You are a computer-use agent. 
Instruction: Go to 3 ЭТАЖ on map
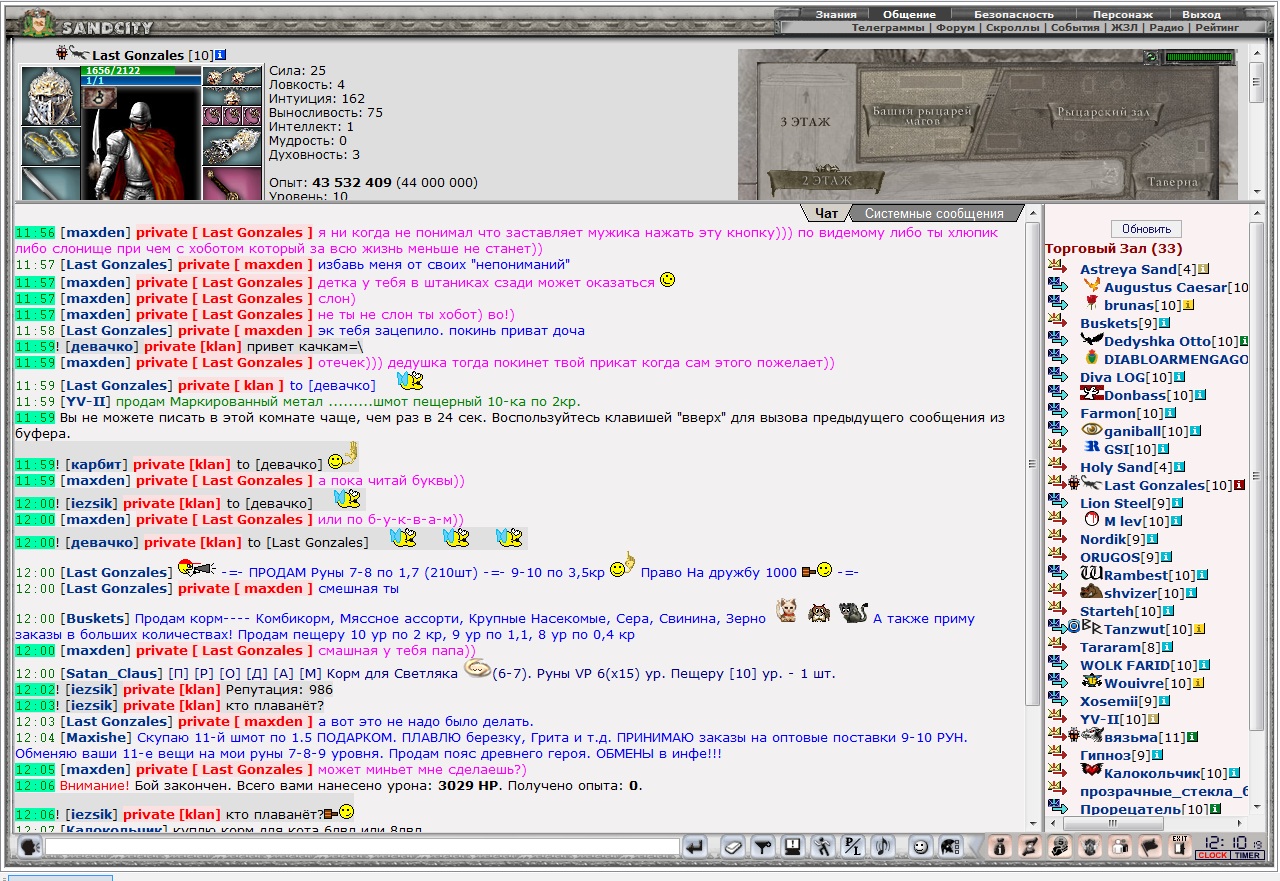pyautogui.click(x=805, y=122)
